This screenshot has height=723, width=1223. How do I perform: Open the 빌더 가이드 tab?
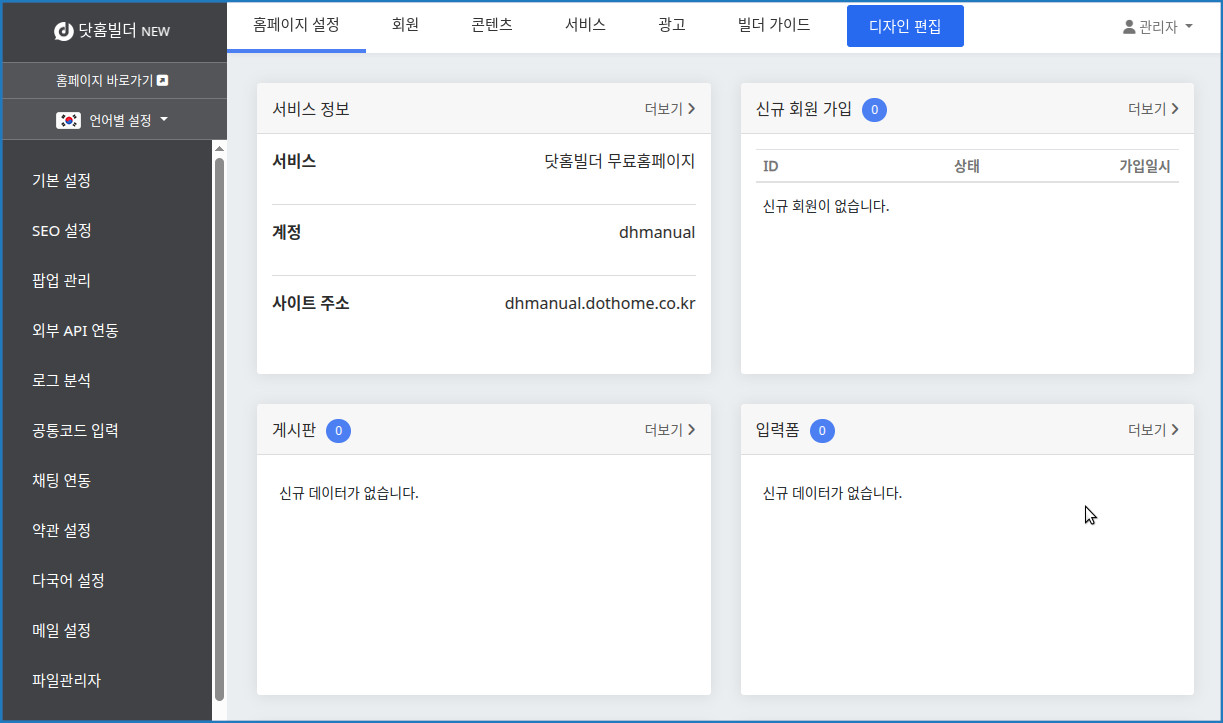774,25
